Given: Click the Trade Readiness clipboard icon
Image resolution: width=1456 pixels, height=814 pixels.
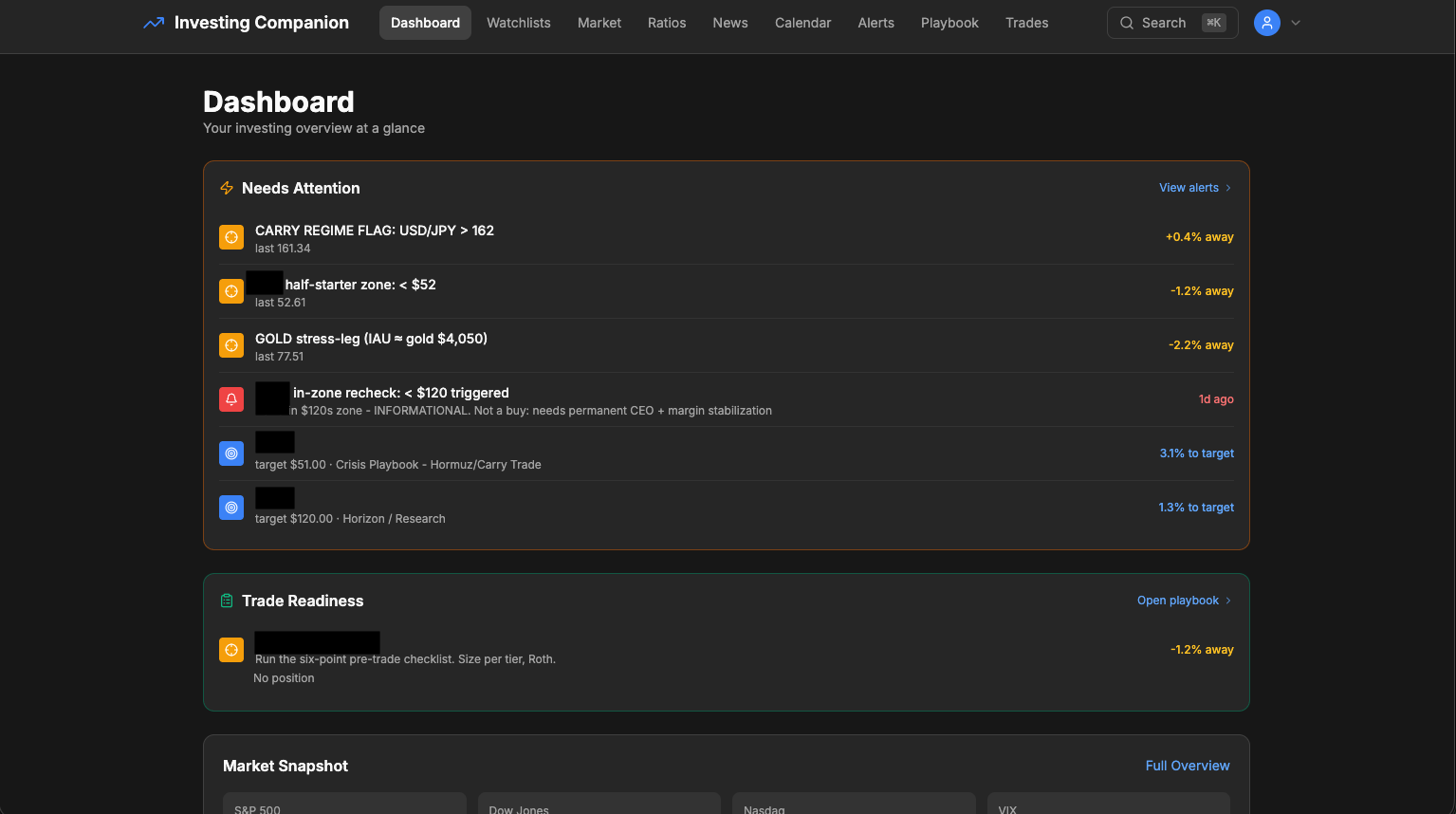Looking at the screenshot, I should pos(227,601).
